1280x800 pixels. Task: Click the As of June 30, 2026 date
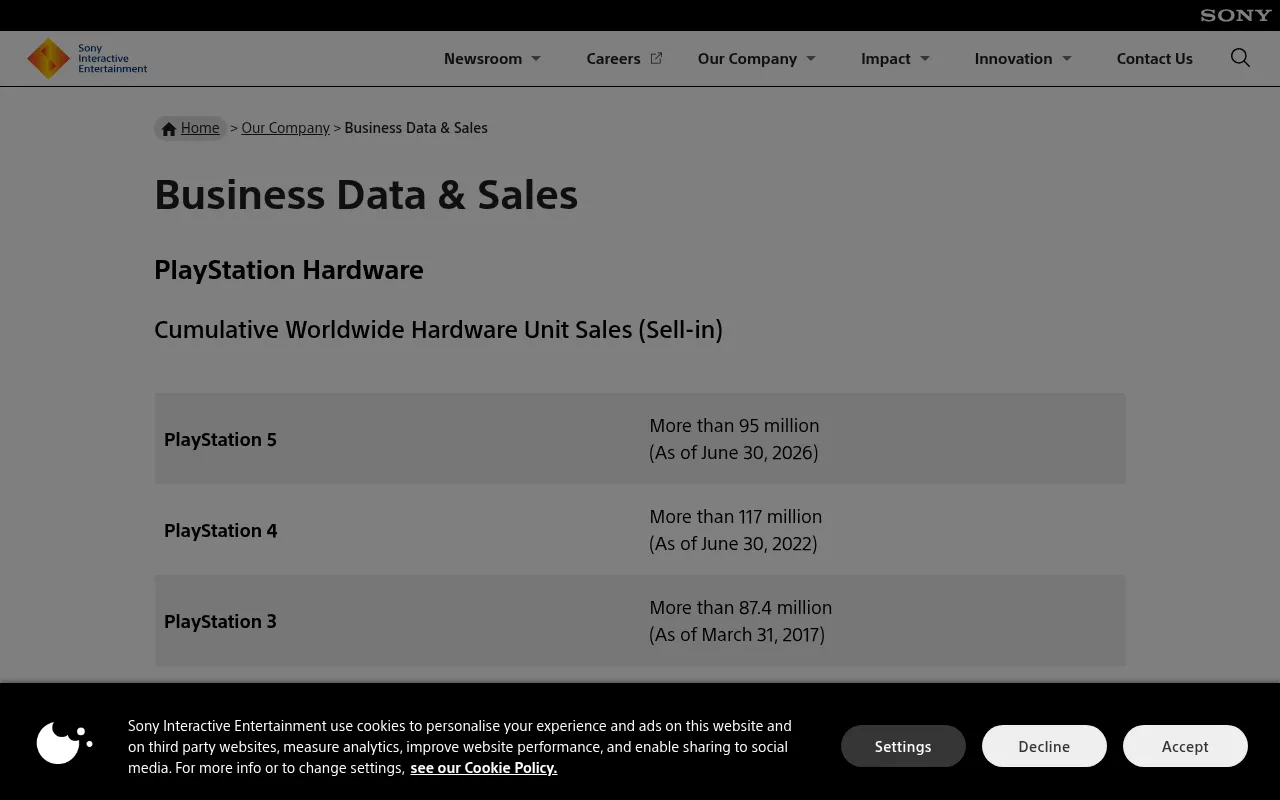pyautogui.click(x=734, y=452)
